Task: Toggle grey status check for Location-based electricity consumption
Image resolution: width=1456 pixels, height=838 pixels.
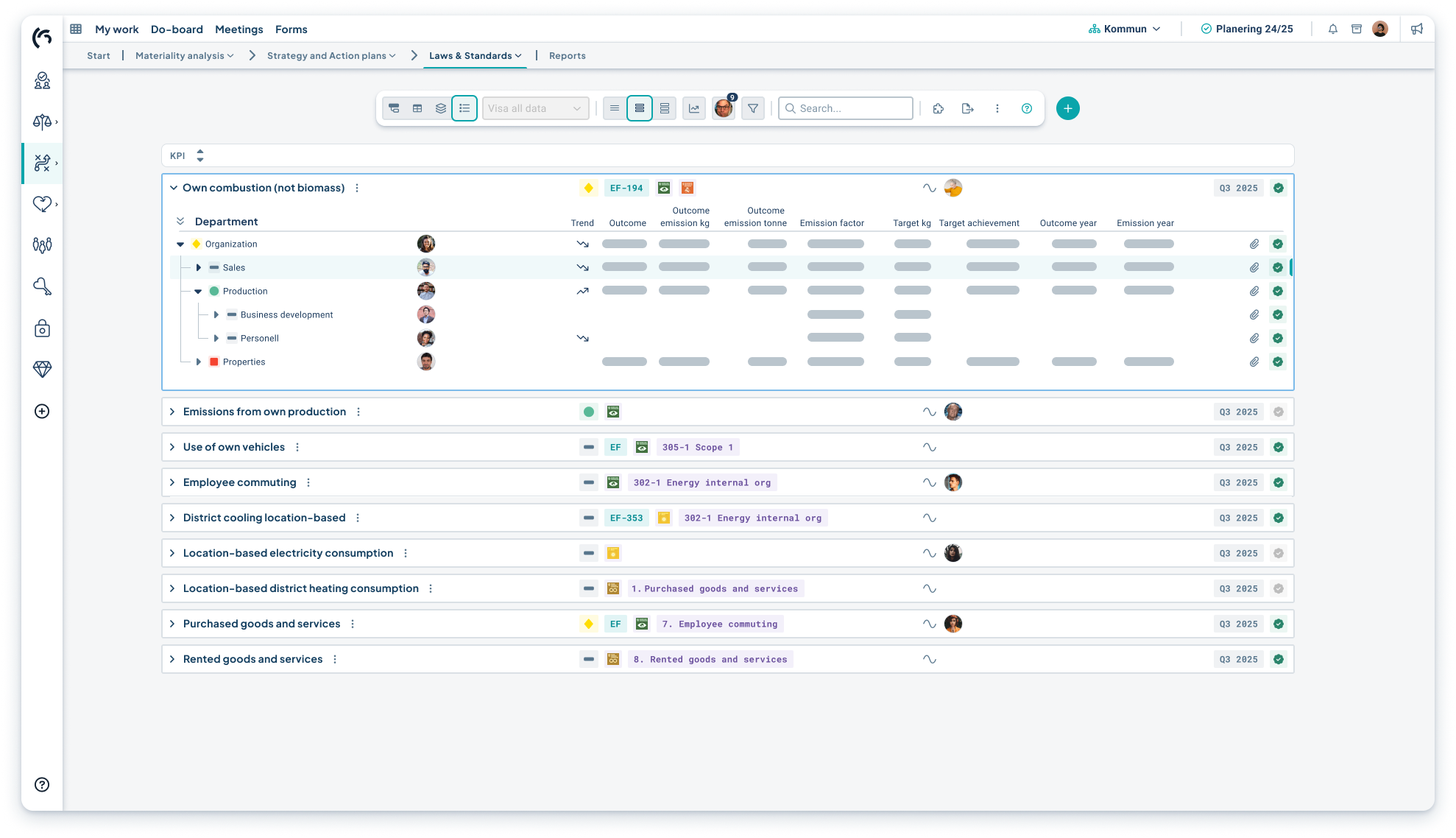Action: 1279,553
